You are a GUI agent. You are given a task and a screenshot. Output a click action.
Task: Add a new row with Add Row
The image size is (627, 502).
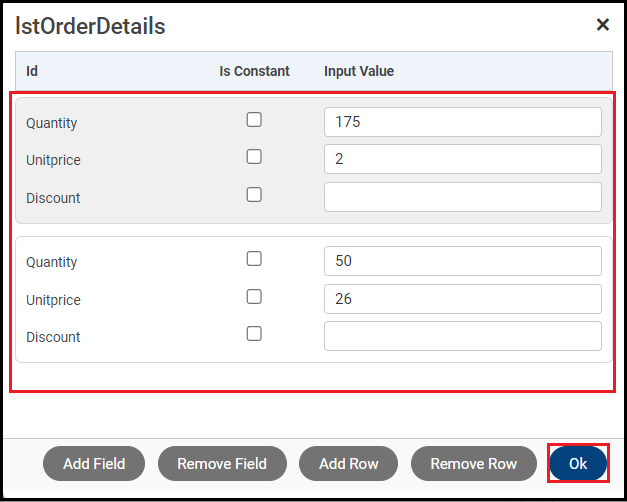tap(348, 464)
